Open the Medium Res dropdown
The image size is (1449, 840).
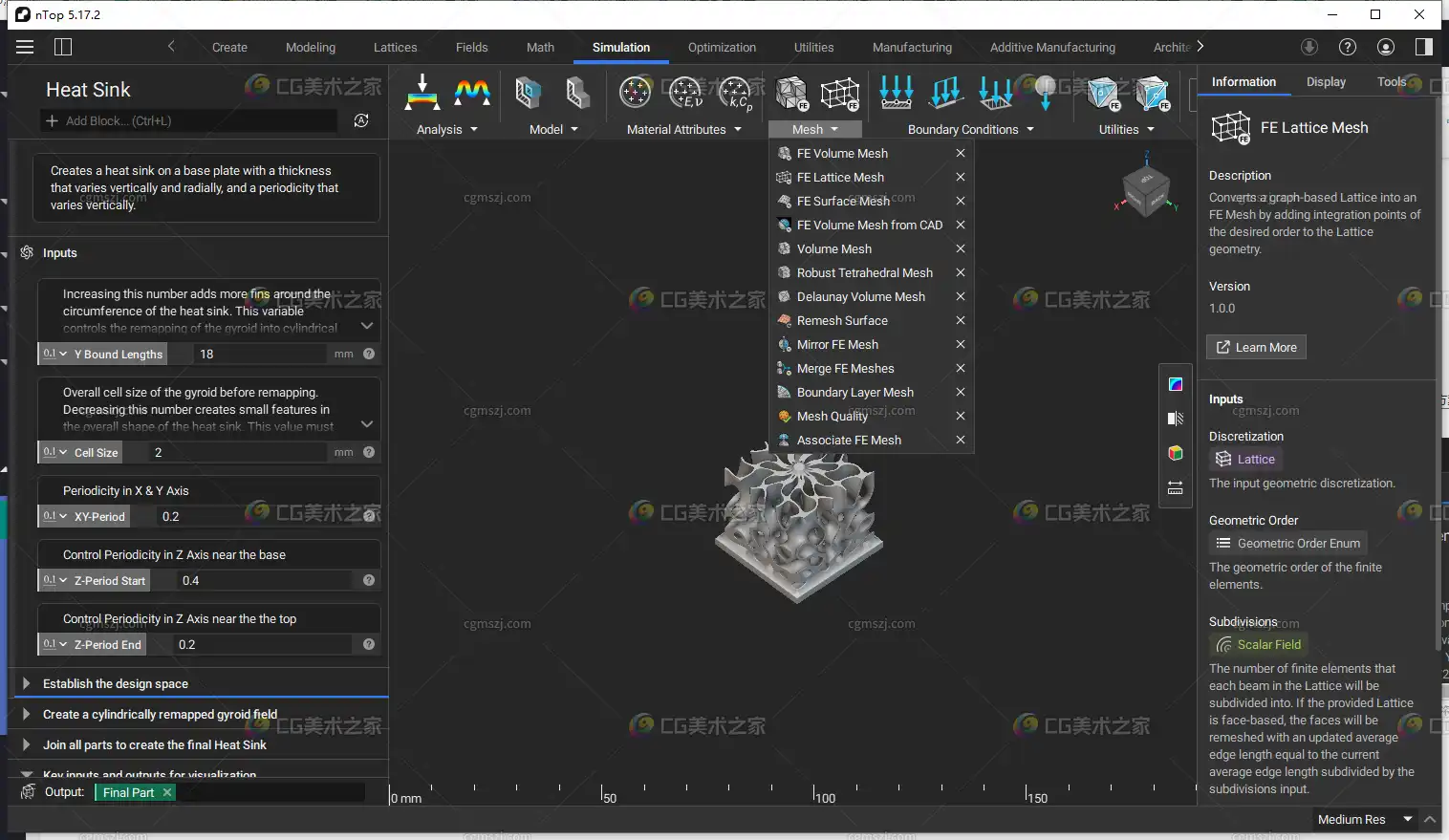click(x=1364, y=819)
